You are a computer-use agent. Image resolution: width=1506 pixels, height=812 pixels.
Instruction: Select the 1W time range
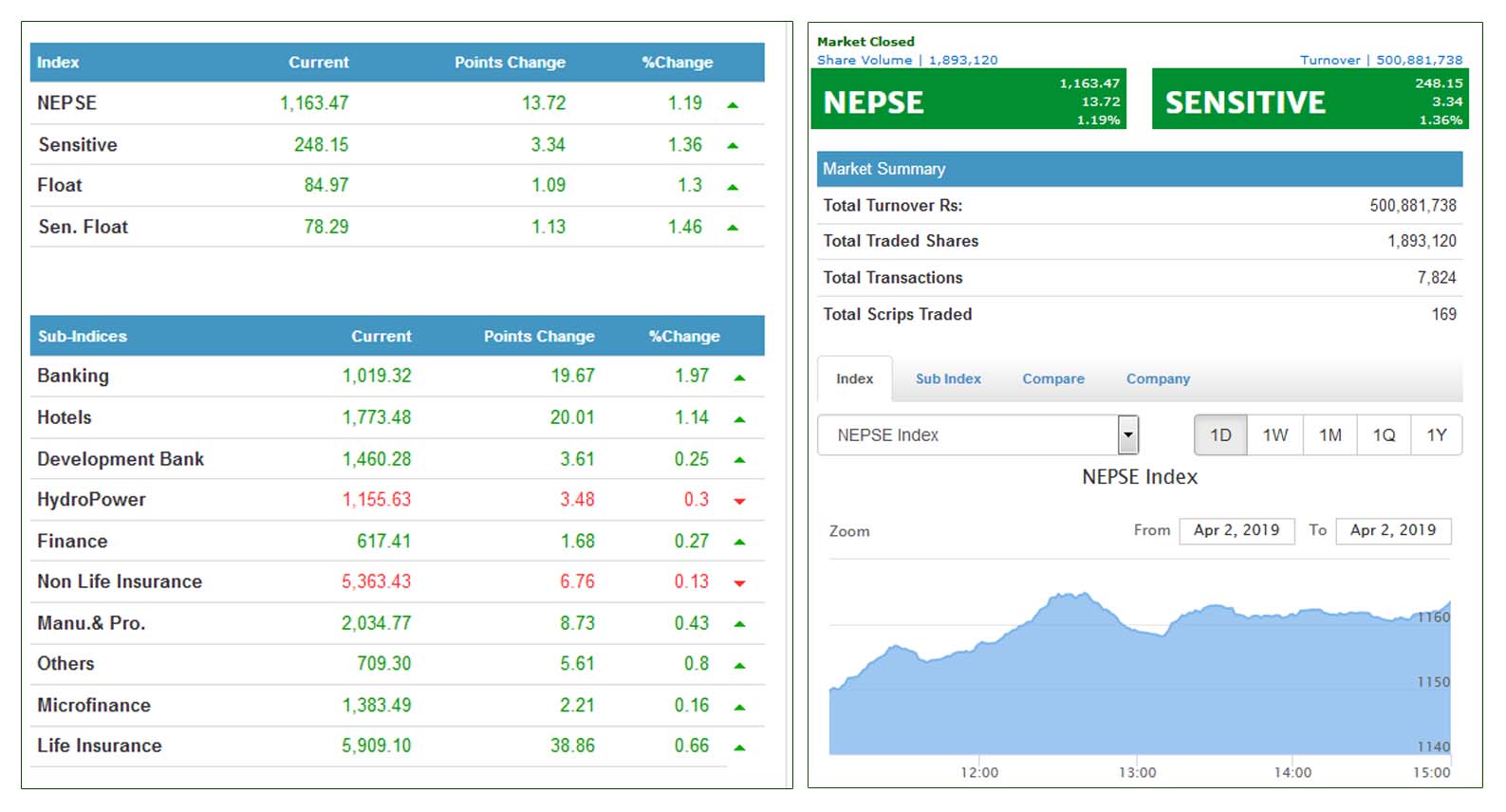point(1275,434)
